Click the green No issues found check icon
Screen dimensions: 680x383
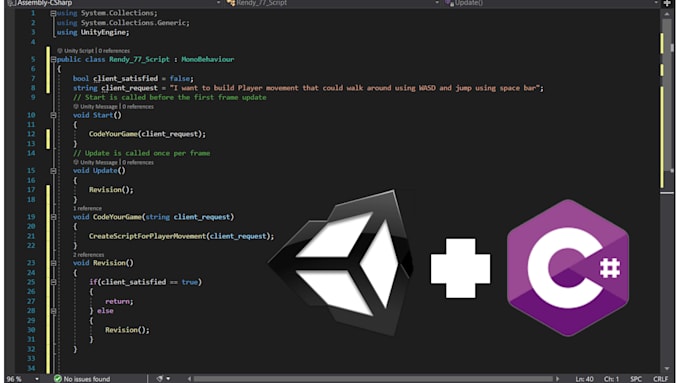click(x=58, y=379)
